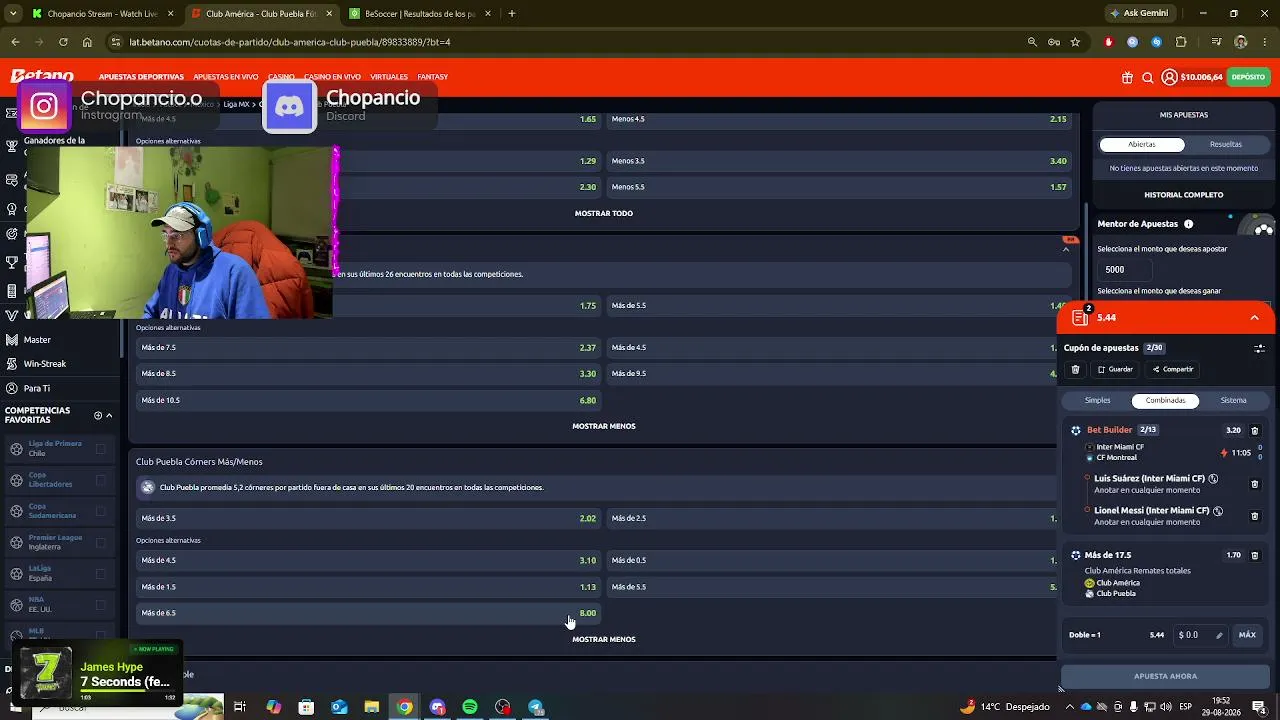Viewport: 1280px width, 720px height.
Task: Click the Chrome home button icon
Action: point(87,42)
